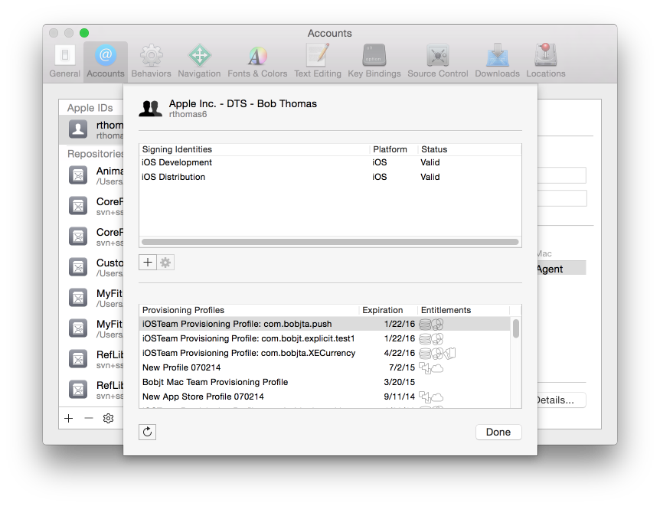Select the iOS Development signing identity
This screenshot has width=660, height=506.
[175, 163]
